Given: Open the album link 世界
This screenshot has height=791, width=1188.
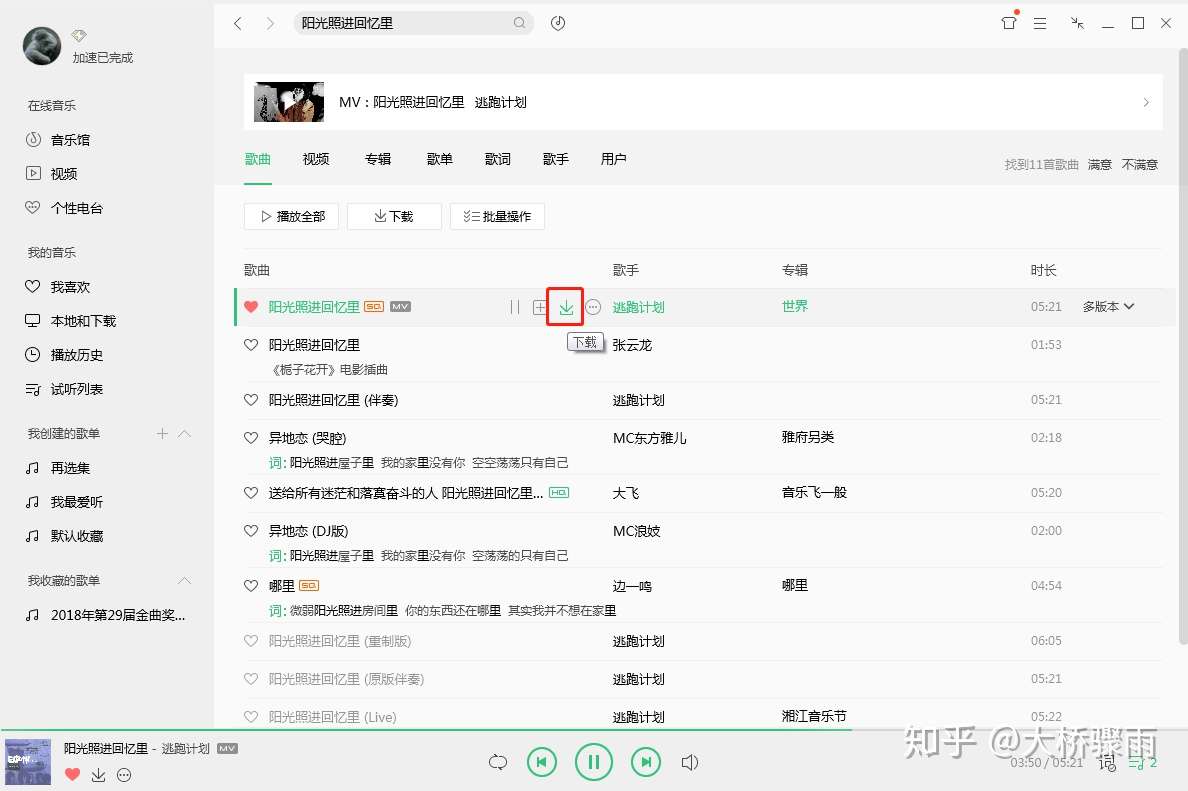Looking at the screenshot, I should (795, 306).
